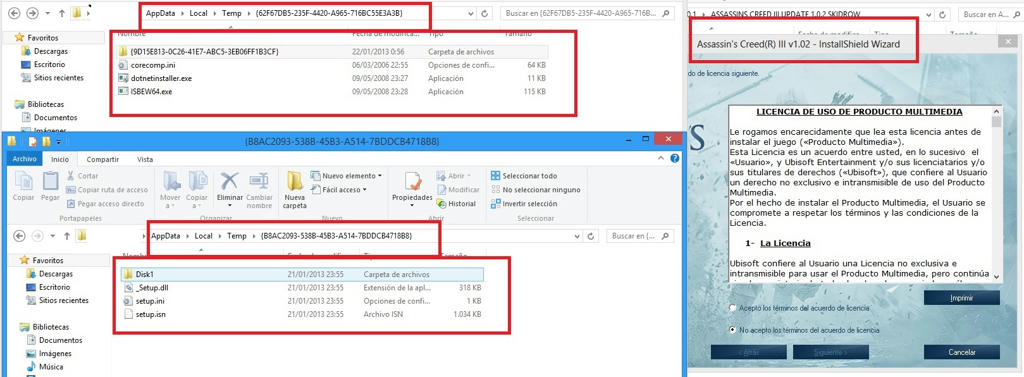Image resolution: width=1024 pixels, height=377 pixels.
Task: Click Invertir selección
Action: pos(524,204)
